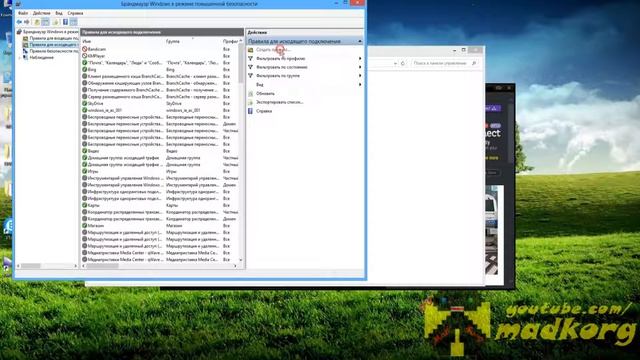Open the Файл menu
640x360 pixels.
click(x=23, y=13)
